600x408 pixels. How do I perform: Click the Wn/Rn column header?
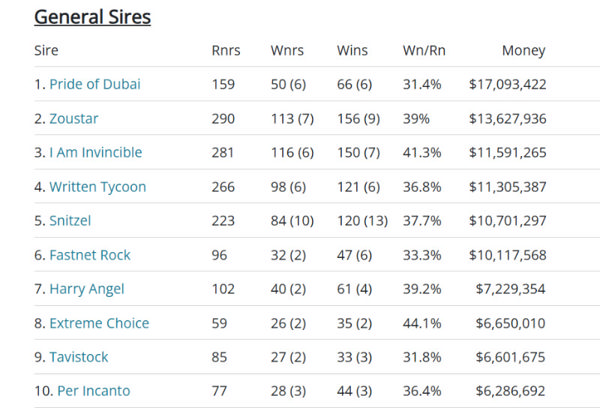point(423,50)
